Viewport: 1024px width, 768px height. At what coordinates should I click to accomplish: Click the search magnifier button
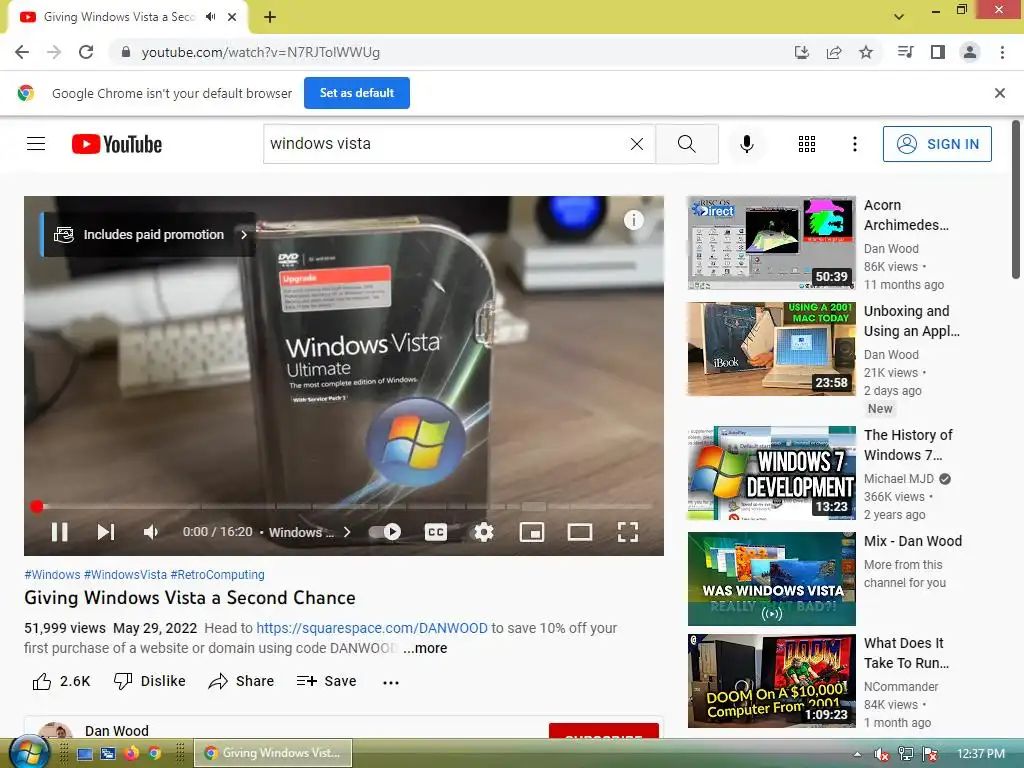point(686,144)
